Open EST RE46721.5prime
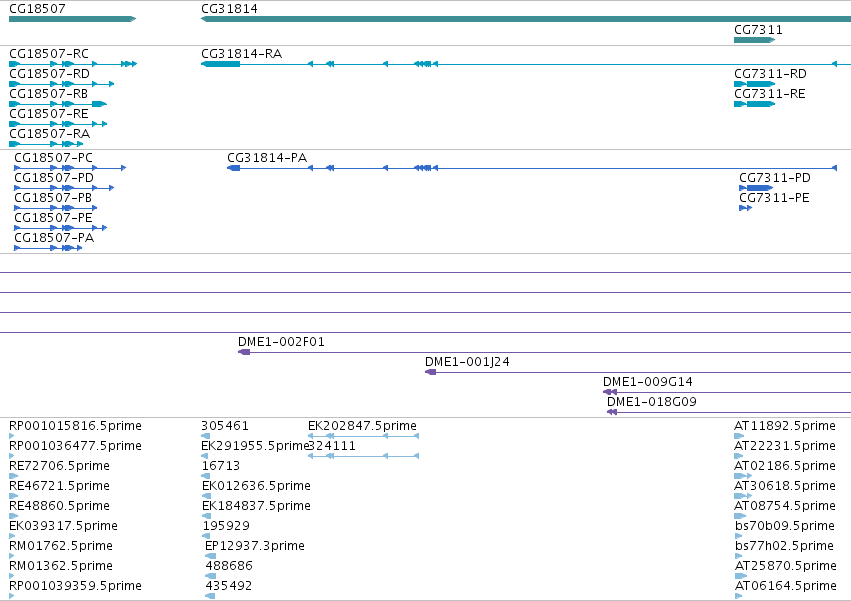This screenshot has height=601, width=851. pyautogui.click(x=59, y=486)
